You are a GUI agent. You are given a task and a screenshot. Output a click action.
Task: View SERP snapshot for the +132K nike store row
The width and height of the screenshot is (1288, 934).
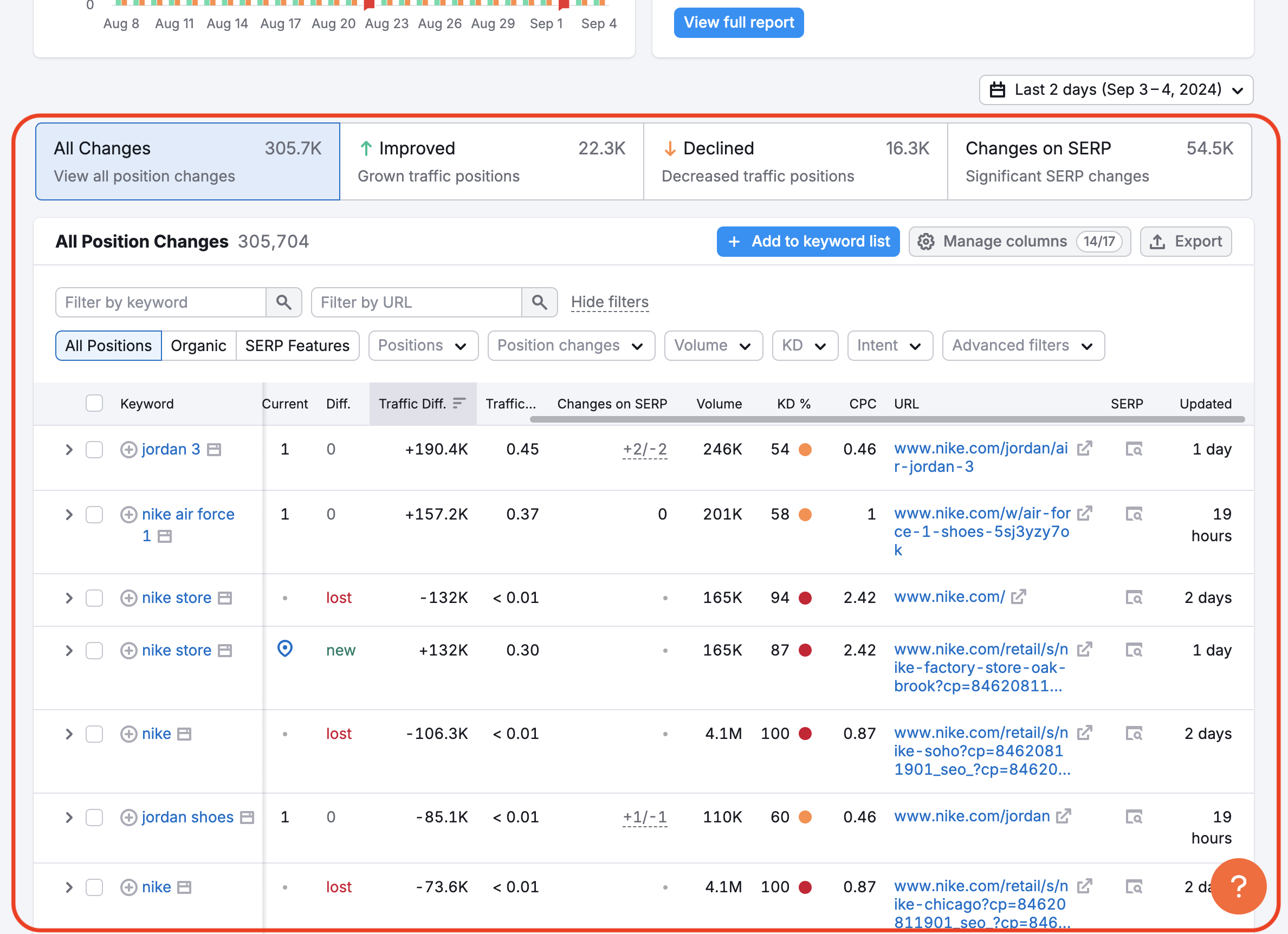tap(1134, 650)
